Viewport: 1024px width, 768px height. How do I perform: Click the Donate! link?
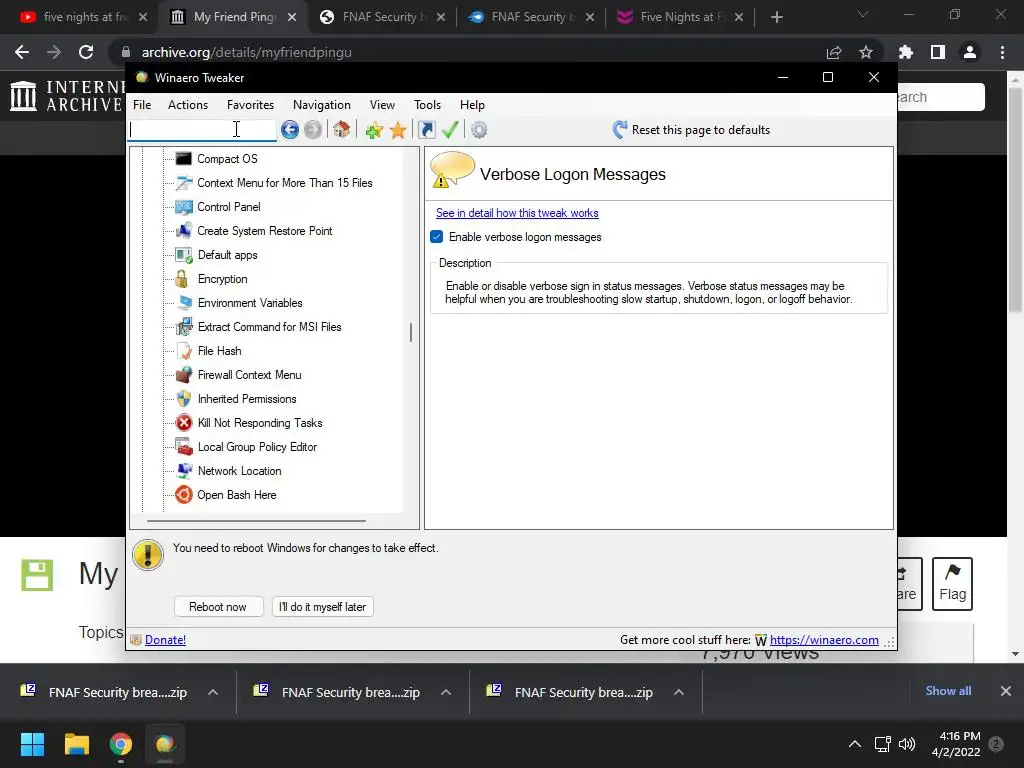coord(165,640)
